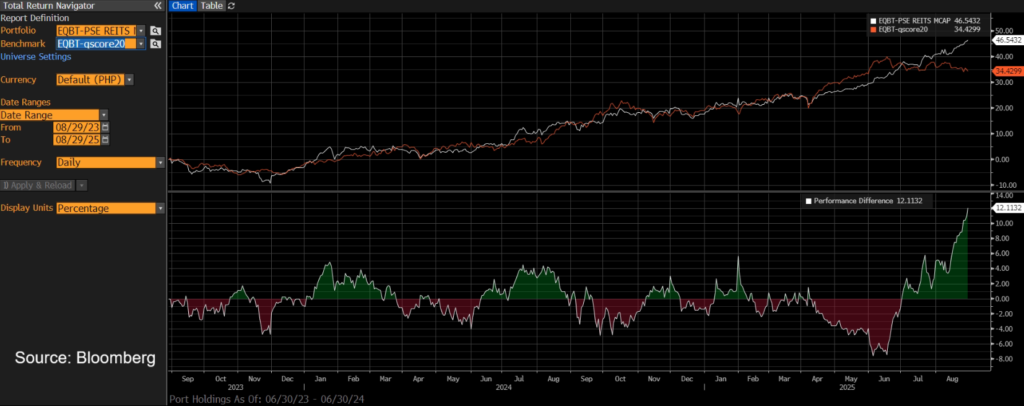This screenshot has width=1024, height=406.
Task: Switch to the Chart tab
Action: click(183, 6)
